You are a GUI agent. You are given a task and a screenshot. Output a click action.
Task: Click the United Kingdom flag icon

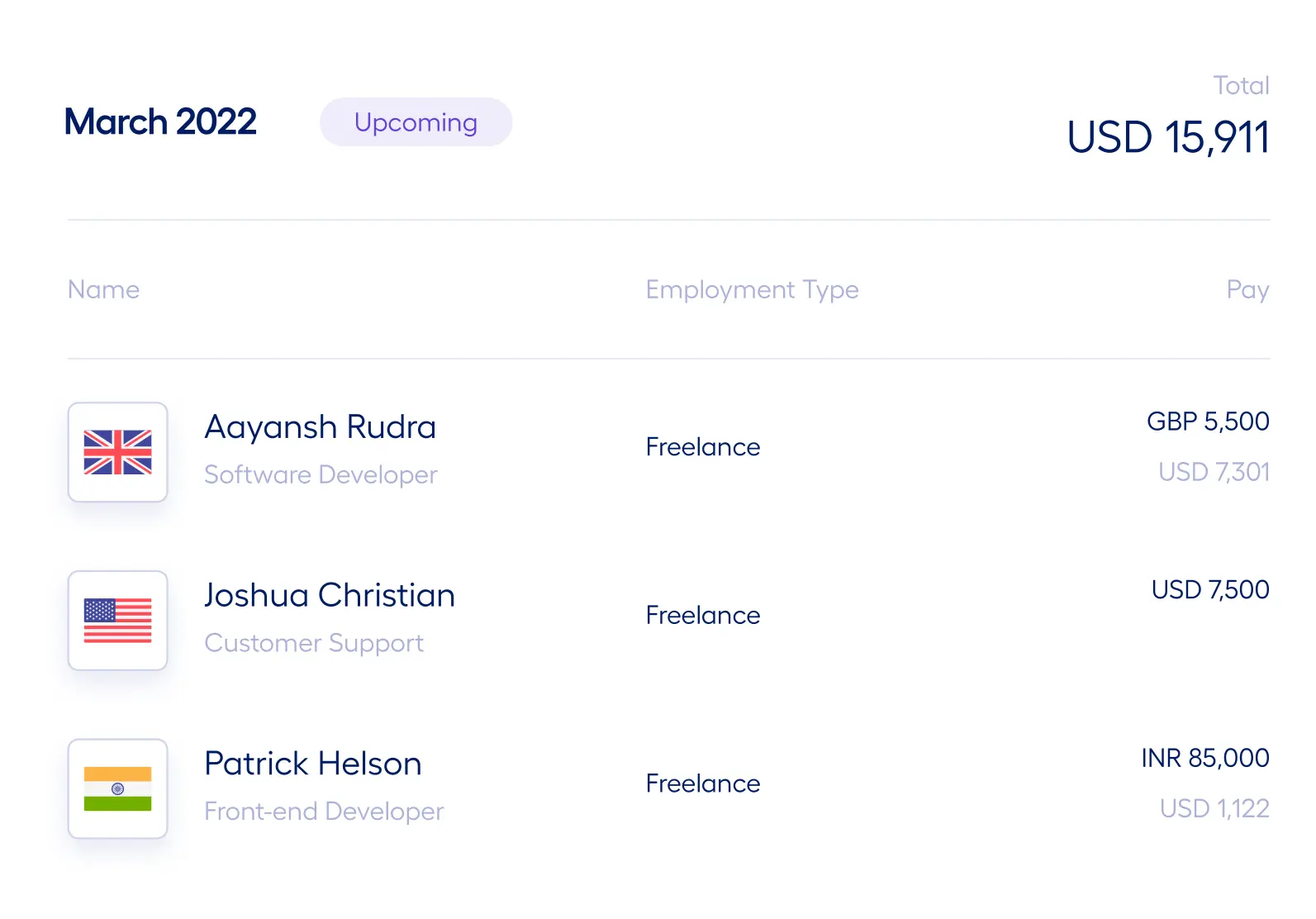pyautogui.click(x=117, y=452)
